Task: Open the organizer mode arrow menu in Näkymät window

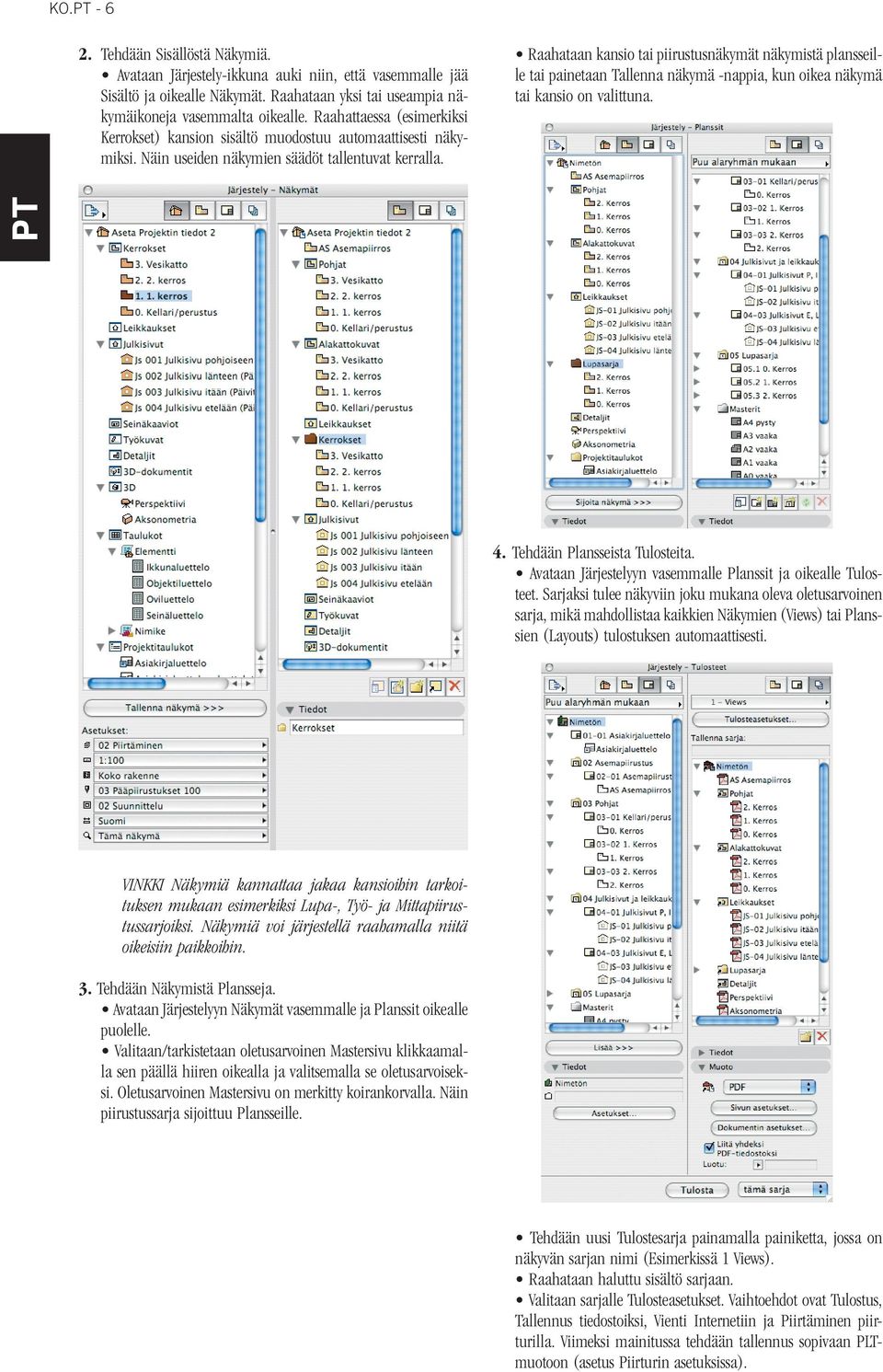Action: point(96,211)
